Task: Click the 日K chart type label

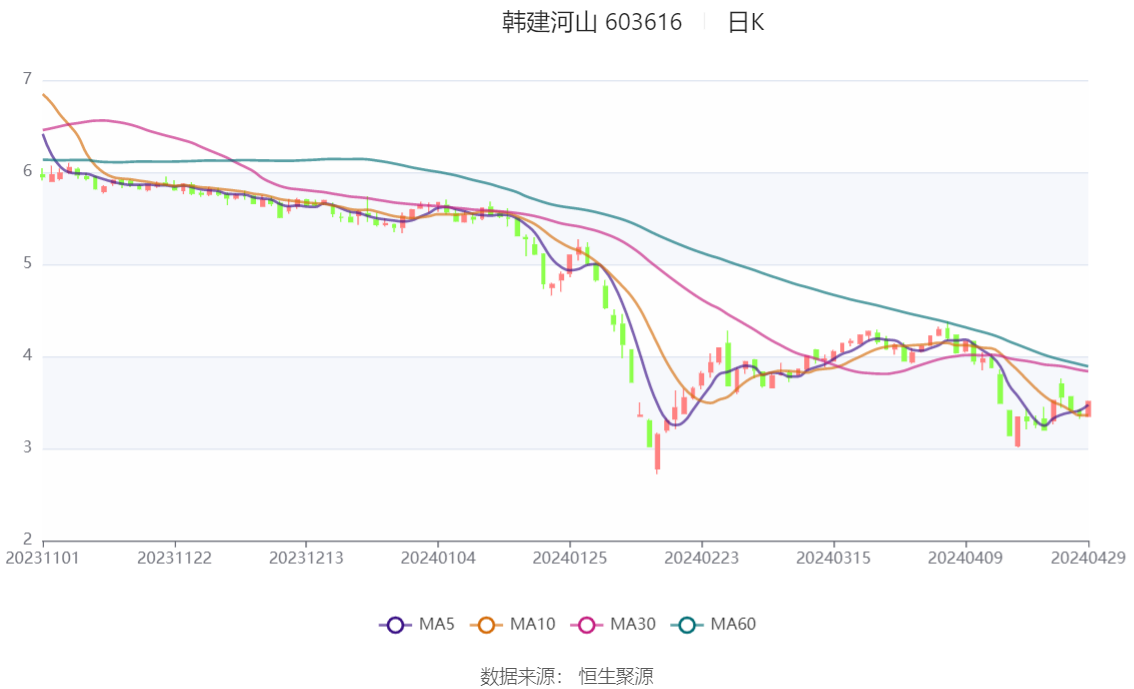Action: (746, 22)
